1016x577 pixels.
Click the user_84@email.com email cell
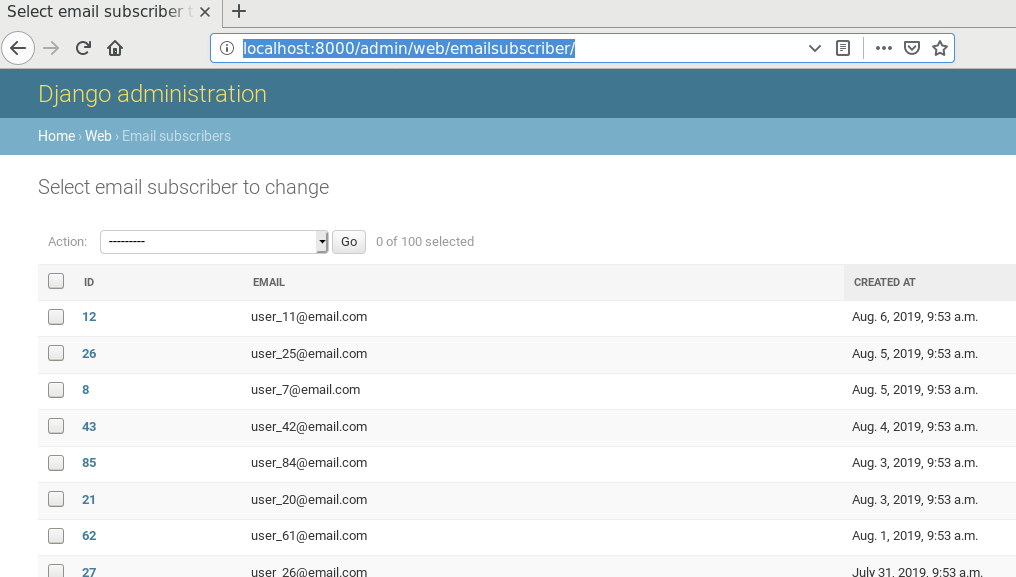point(309,463)
